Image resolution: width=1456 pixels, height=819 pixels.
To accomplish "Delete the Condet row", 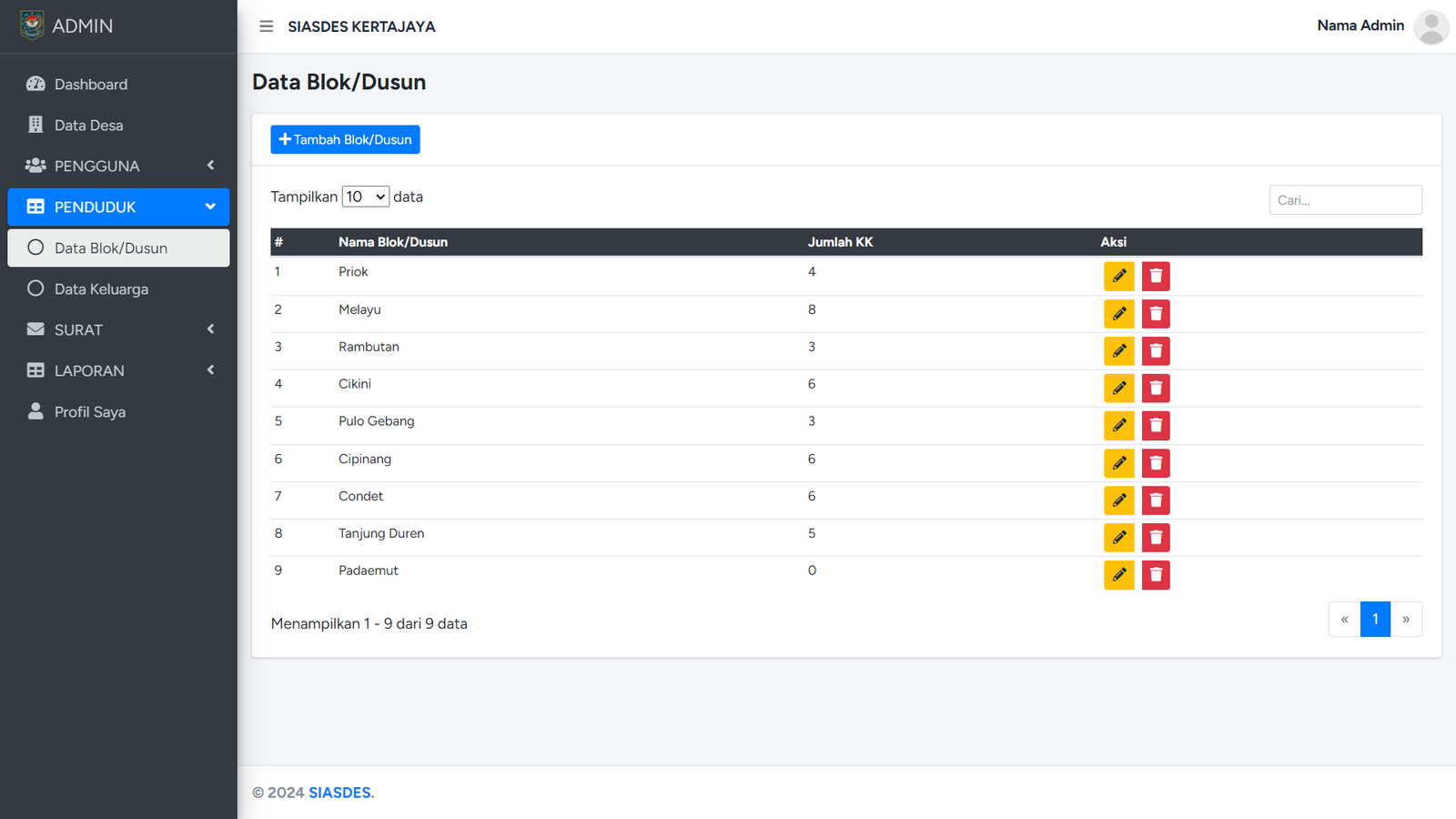I will 1156,500.
